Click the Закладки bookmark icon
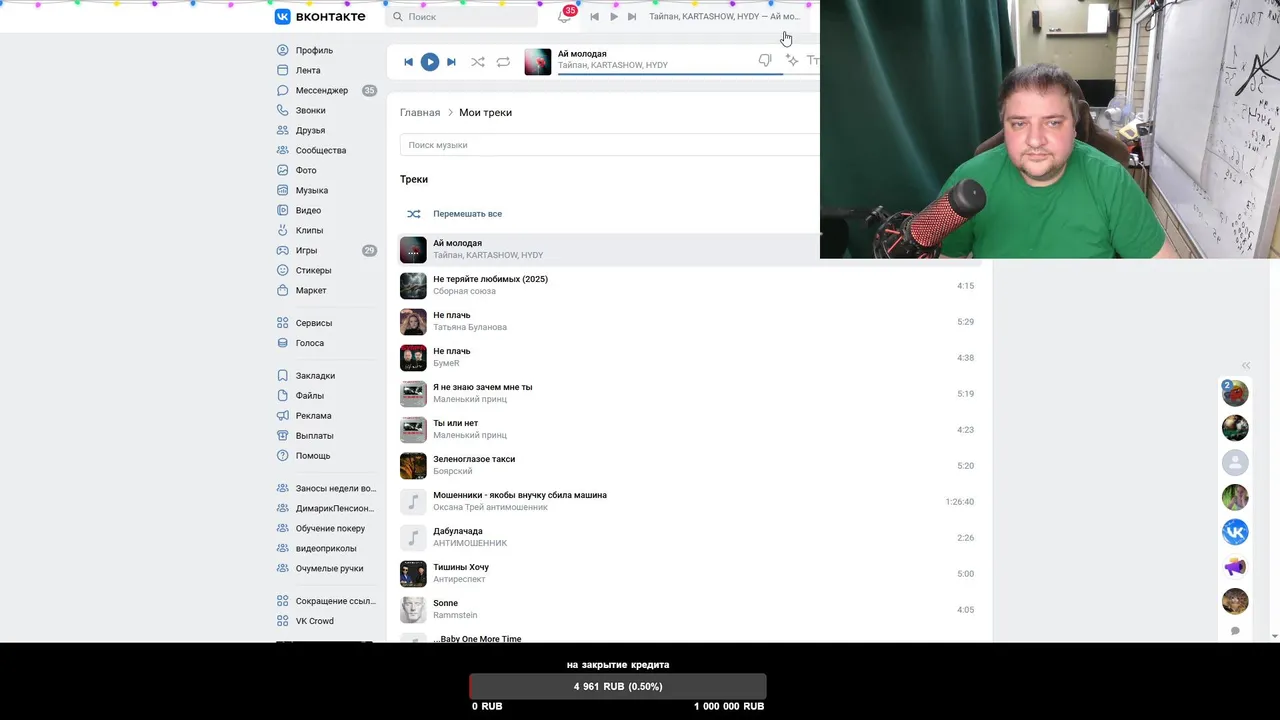Screen dimensions: 1280x720 pos(283,376)
